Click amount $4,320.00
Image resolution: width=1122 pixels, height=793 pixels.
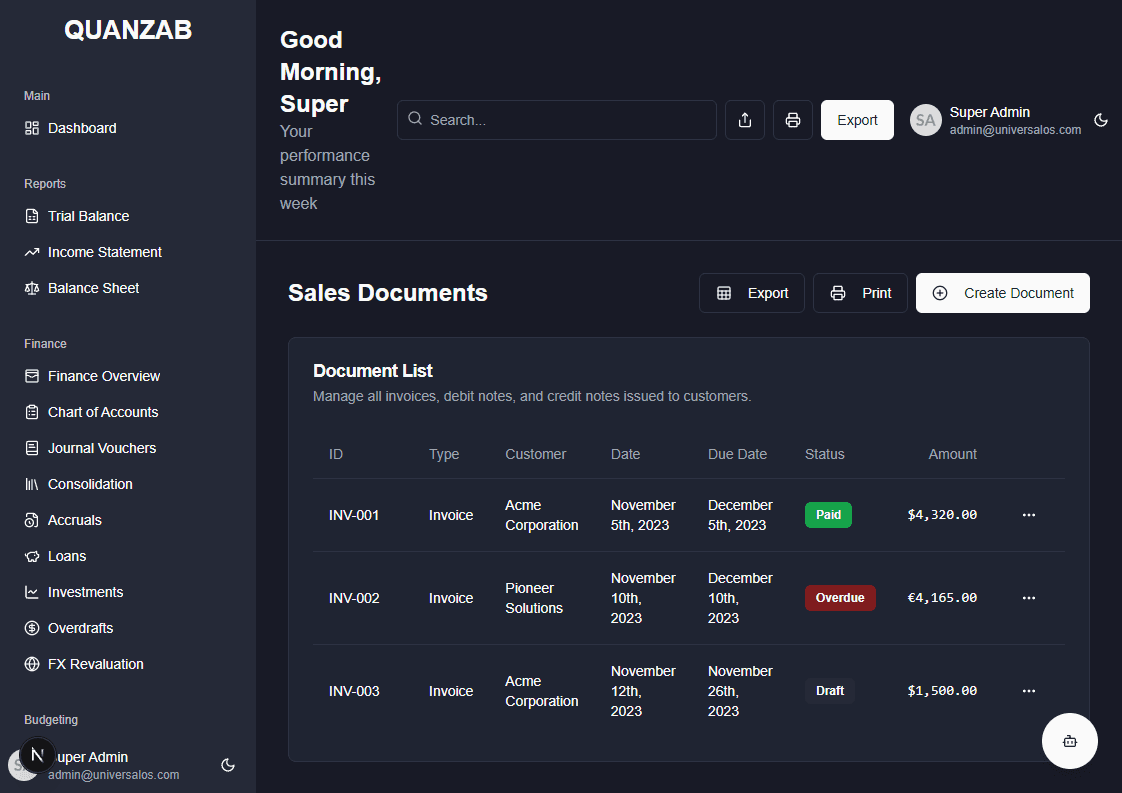point(942,515)
